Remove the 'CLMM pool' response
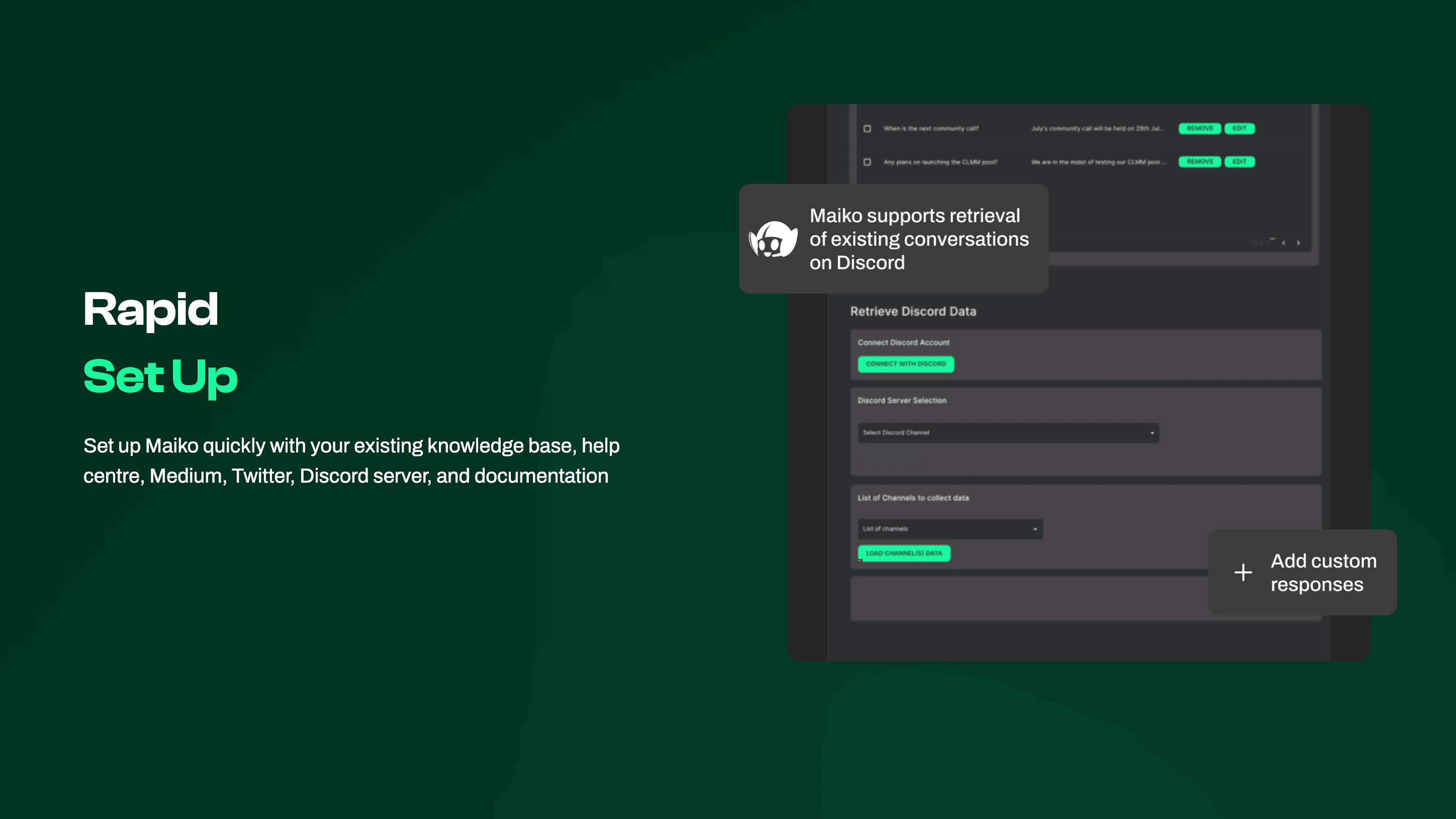The width and height of the screenshot is (1456, 819). pyautogui.click(x=1200, y=162)
